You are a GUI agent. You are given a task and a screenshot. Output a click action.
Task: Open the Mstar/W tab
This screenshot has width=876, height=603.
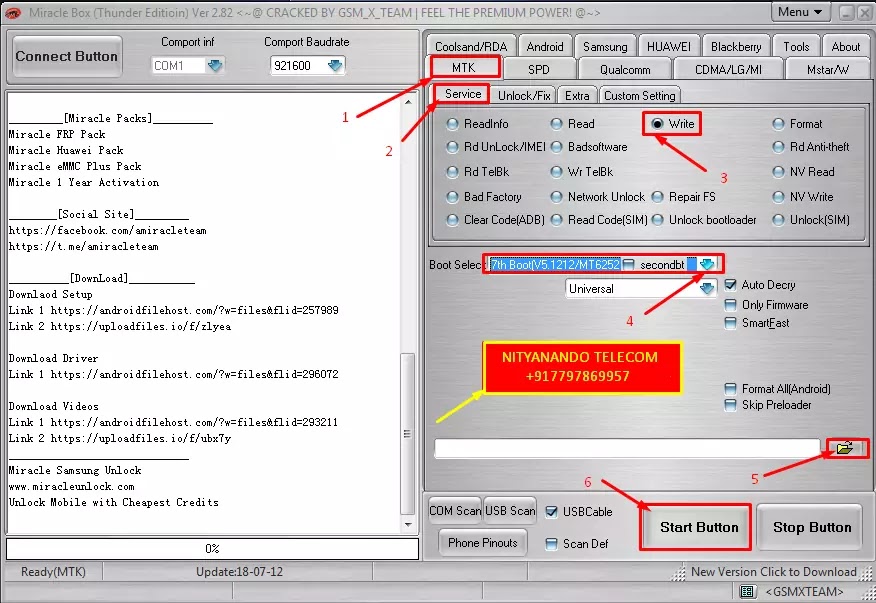(828, 69)
